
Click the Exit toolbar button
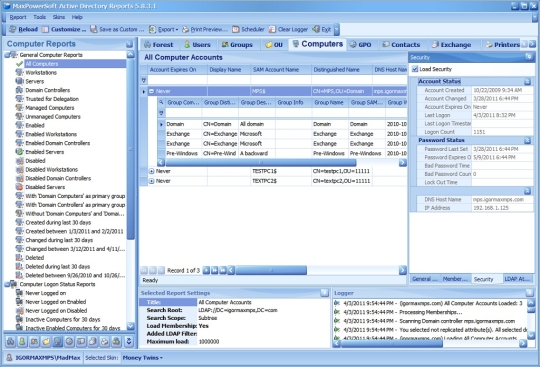[x=322, y=29]
